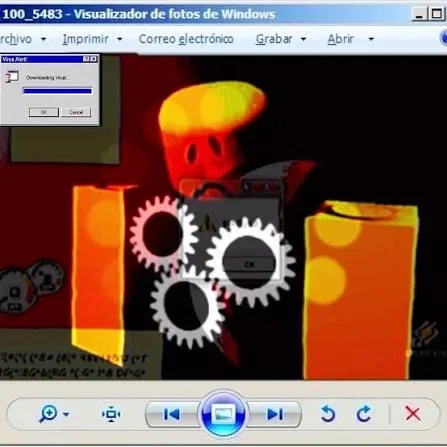Start the slideshow with center round button
447x447 pixels.
coord(223,414)
